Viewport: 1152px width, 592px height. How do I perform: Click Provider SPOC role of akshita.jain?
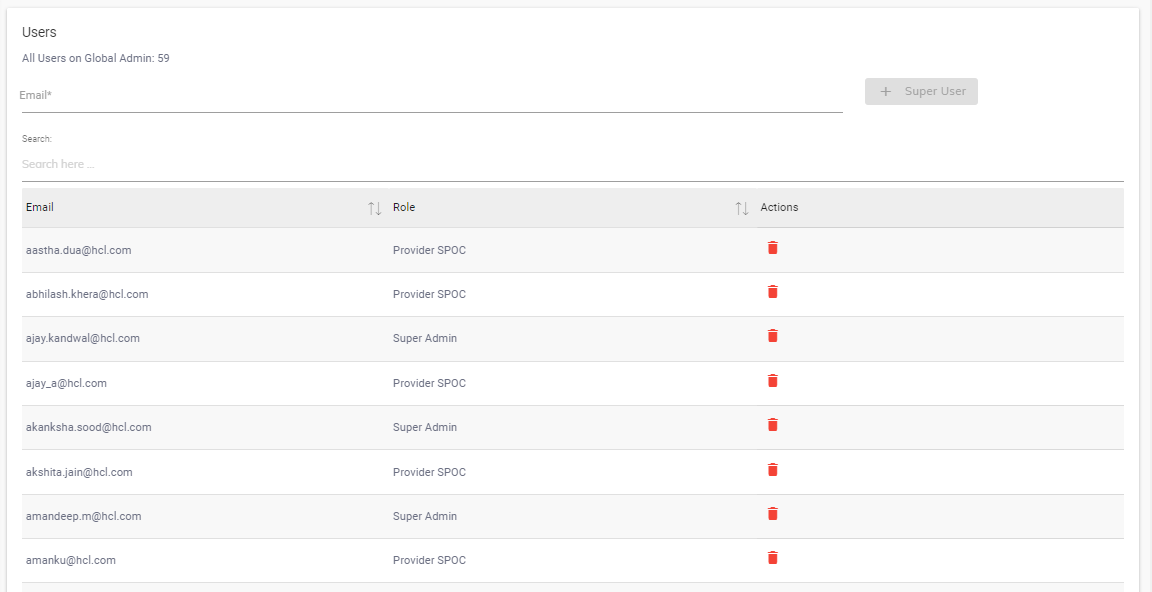click(429, 472)
